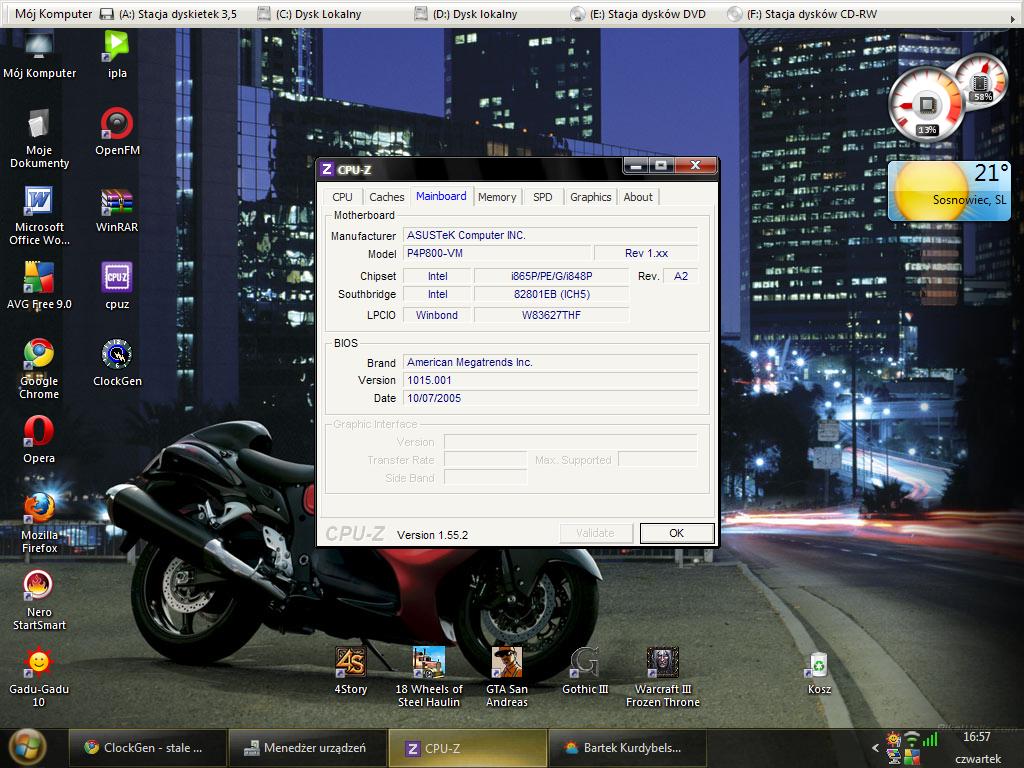Image resolution: width=1024 pixels, height=768 pixels.
Task: Click the CPU-Z title bar Z icon
Action: coord(327,170)
